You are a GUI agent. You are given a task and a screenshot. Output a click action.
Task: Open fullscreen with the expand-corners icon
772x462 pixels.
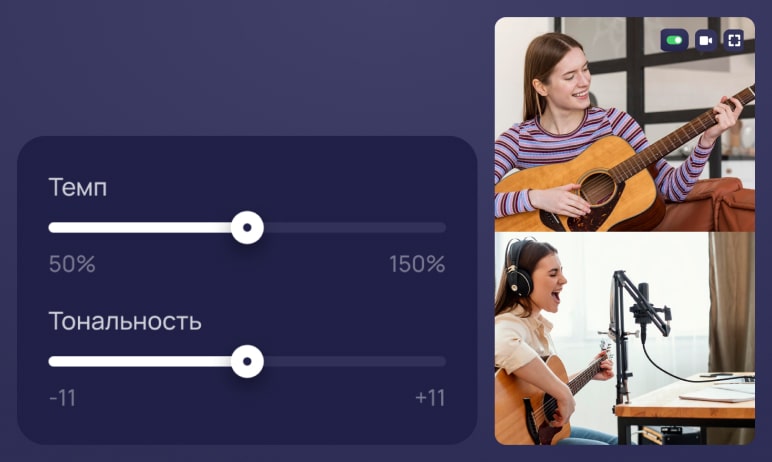tap(734, 40)
